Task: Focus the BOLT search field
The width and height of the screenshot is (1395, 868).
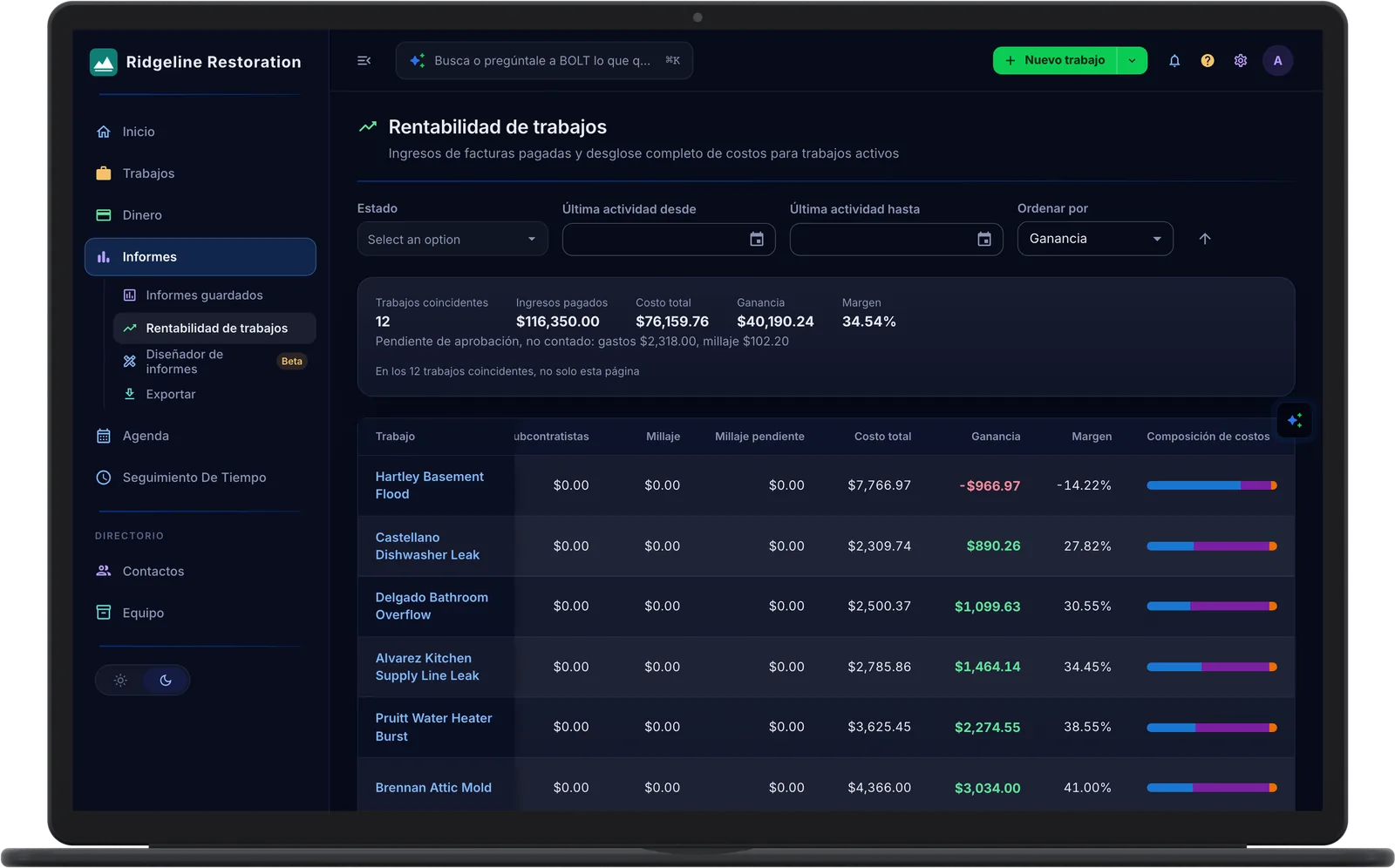Action: [544, 61]
